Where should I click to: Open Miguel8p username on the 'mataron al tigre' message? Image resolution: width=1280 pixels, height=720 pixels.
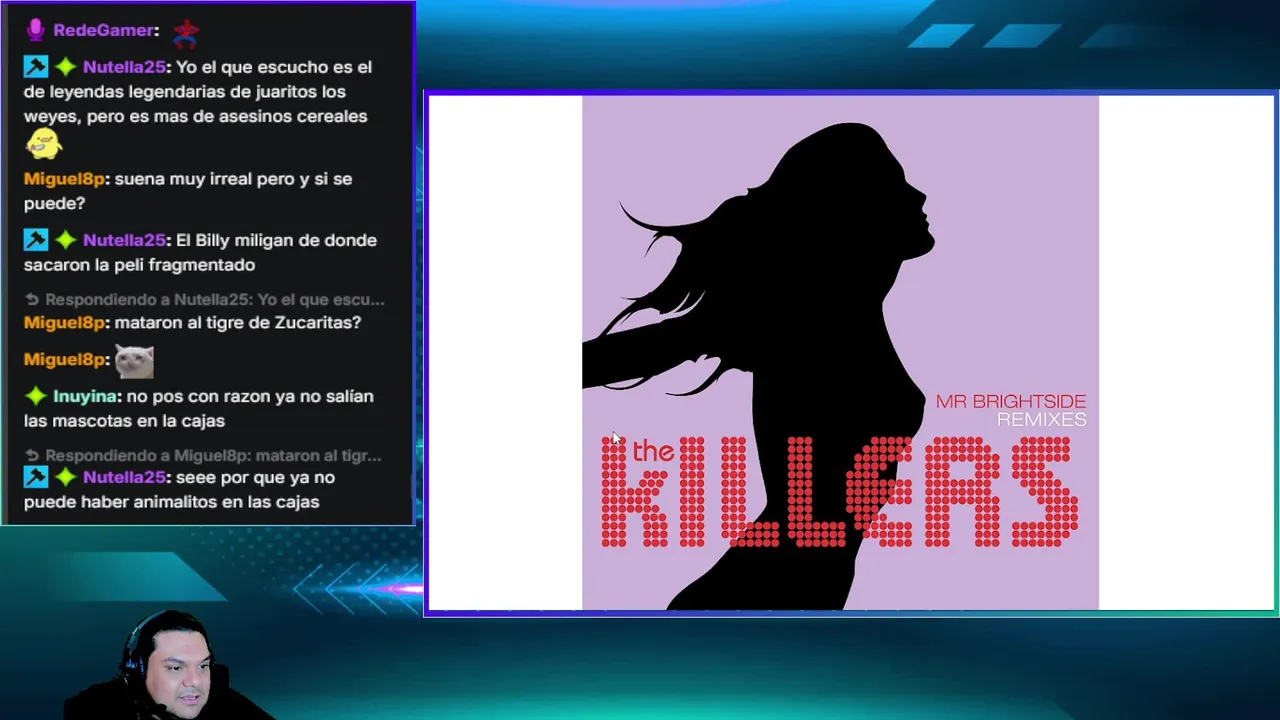coord(64,322)
